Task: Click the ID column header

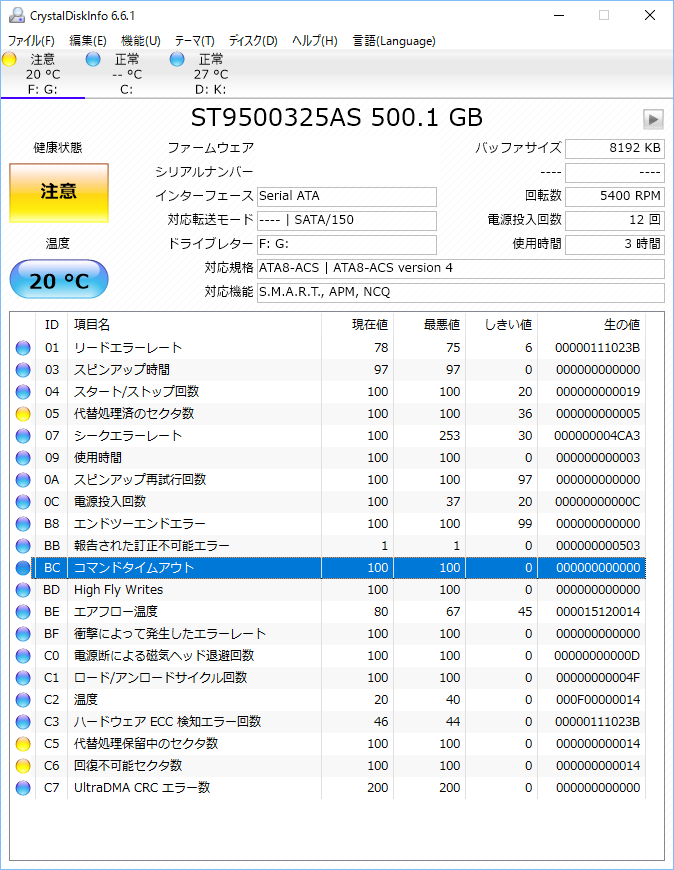Action: point(52,325)
